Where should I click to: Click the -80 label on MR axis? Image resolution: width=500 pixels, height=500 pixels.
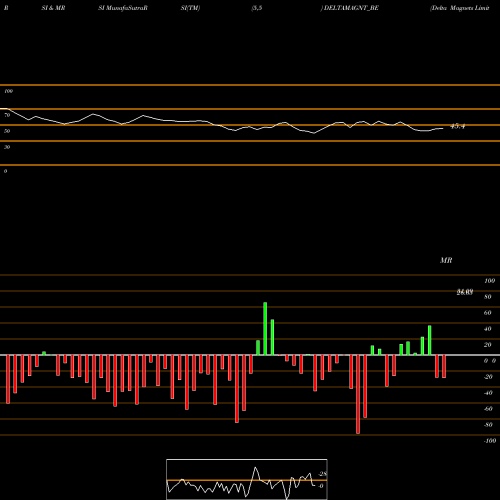point(488,425)
